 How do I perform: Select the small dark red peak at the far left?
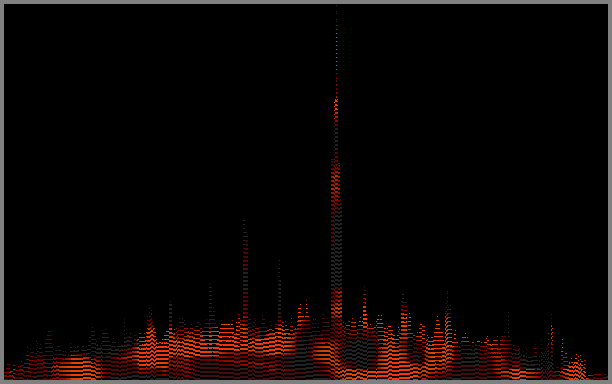[x=49, y=339]
